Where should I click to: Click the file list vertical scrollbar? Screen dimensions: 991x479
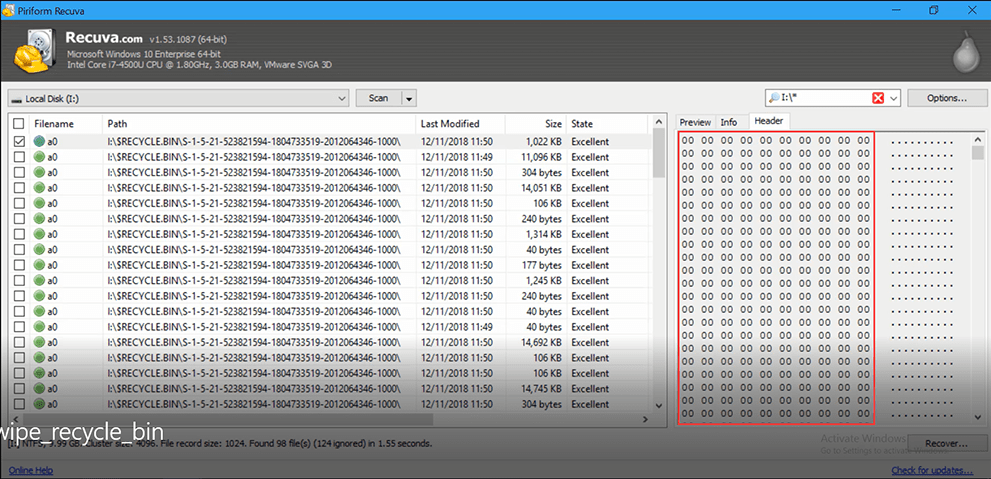click(658, 260)
